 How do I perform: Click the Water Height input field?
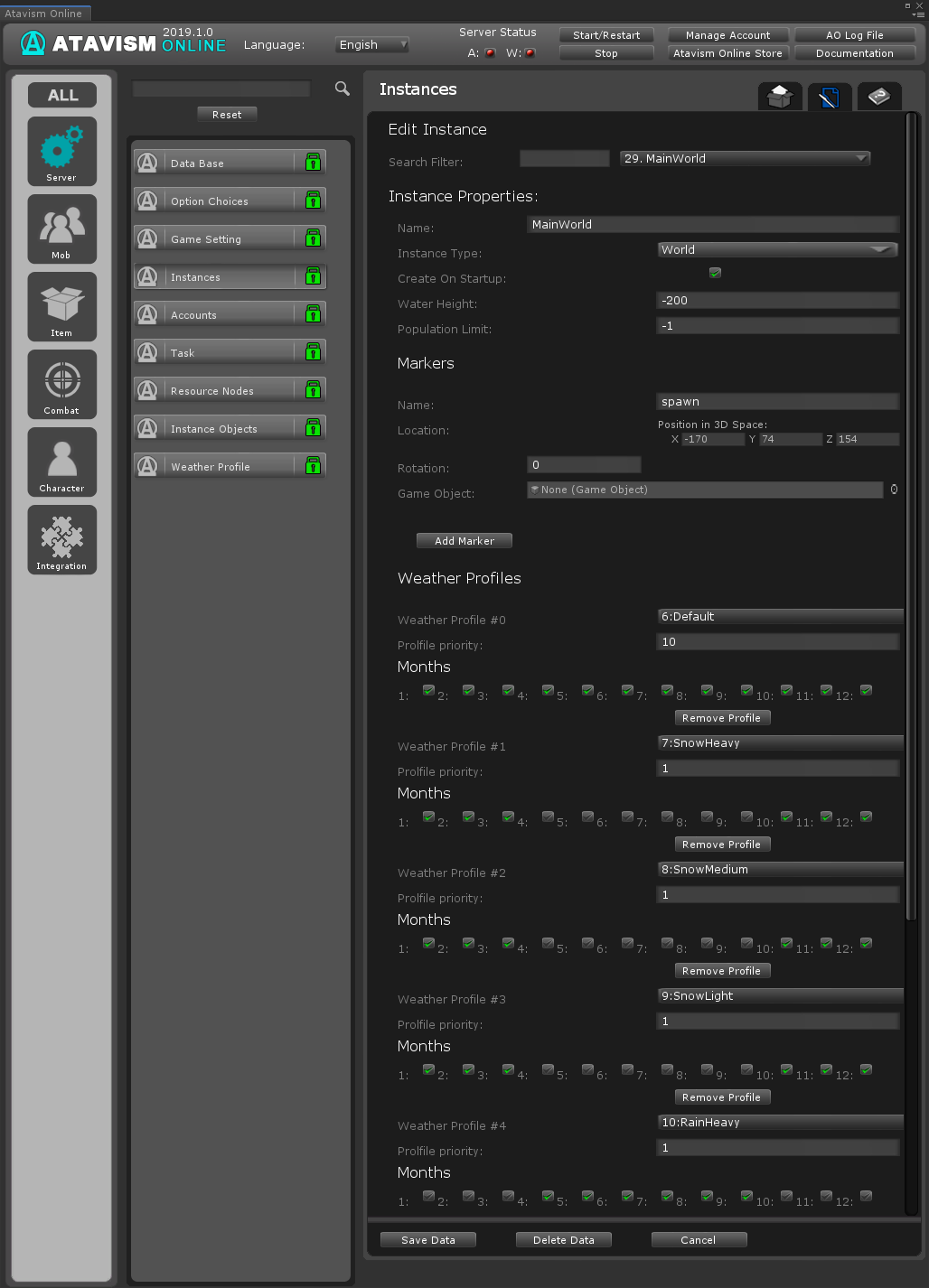tap(777, 301)
